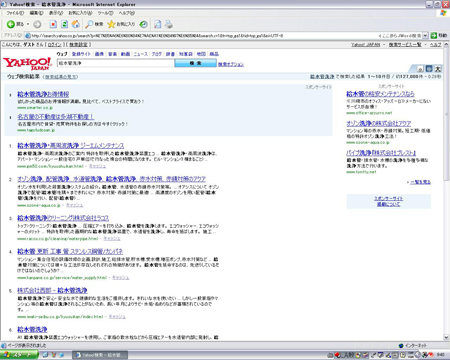Open the address bar dropdown arrow

(x=425, y=35)
